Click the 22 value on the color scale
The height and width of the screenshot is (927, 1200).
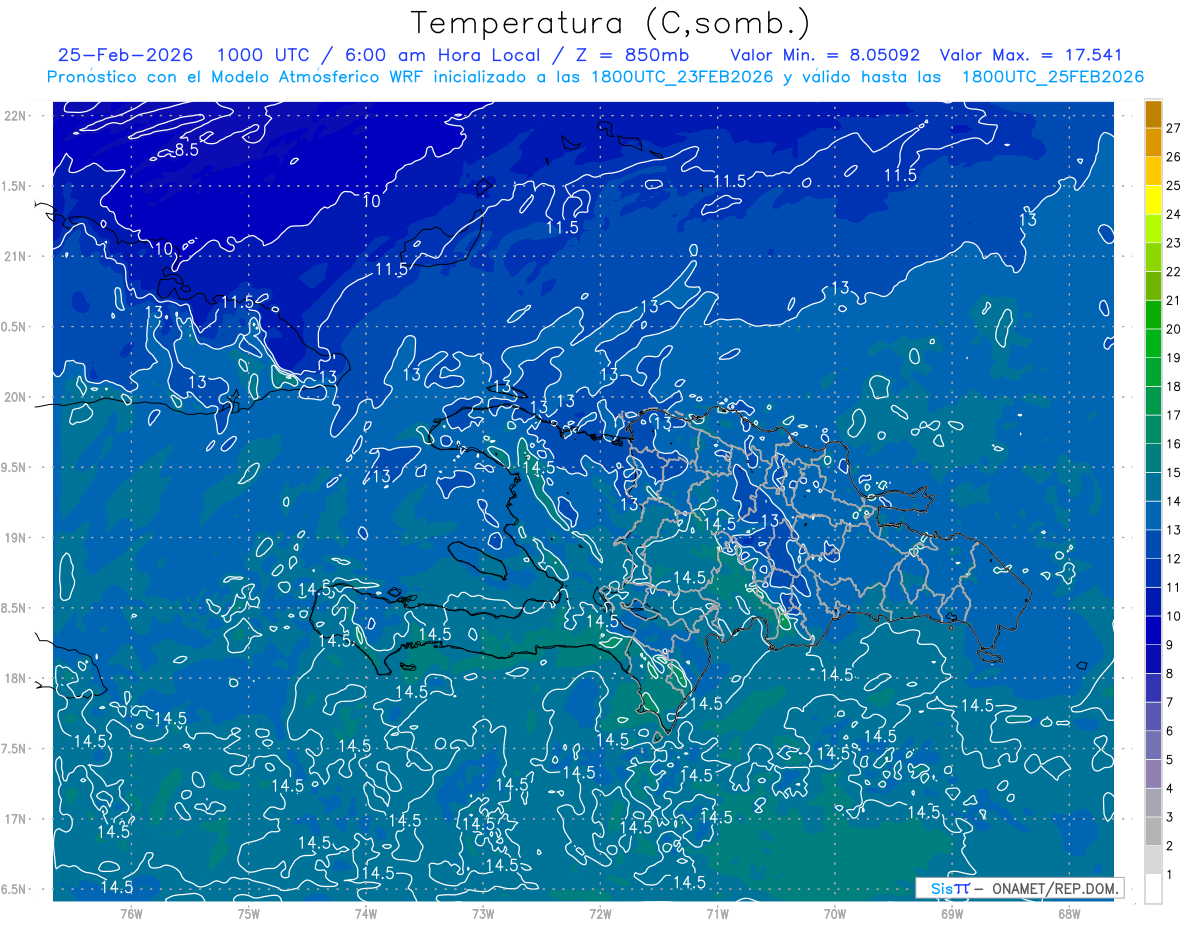(x=1174, y=272)
